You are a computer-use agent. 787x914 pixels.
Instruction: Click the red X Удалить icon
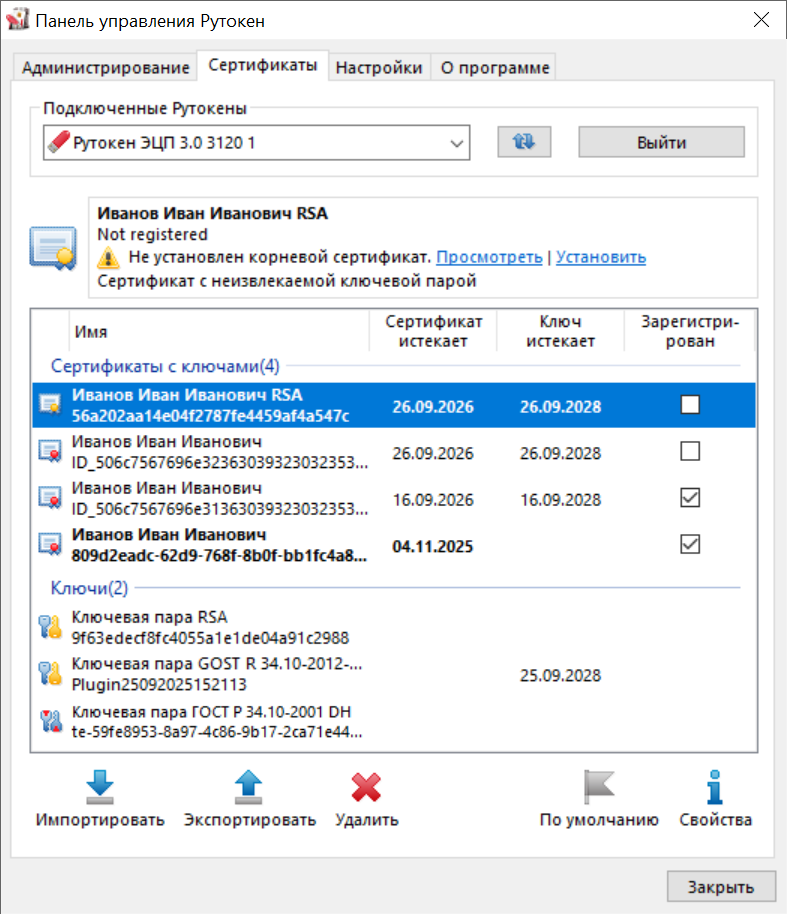point(366,787)
